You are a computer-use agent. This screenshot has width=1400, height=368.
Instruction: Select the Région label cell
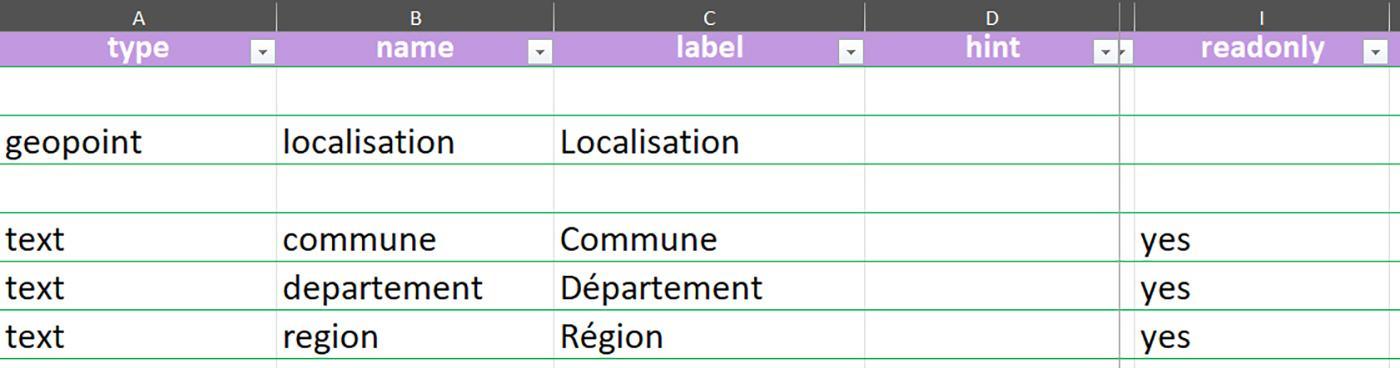click(709, 335)
